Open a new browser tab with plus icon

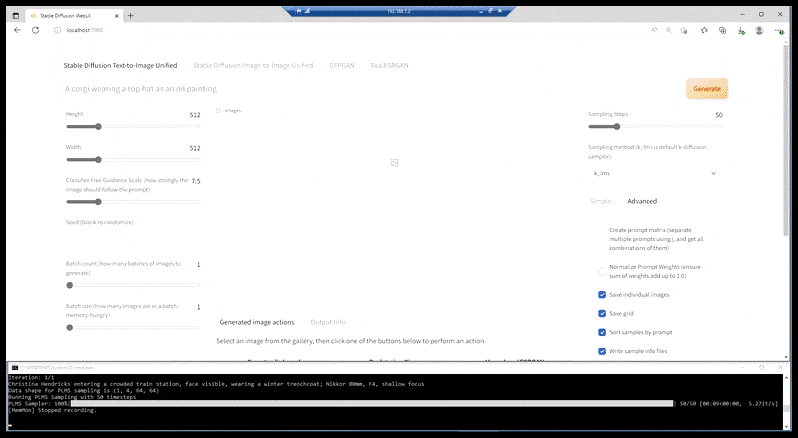coord(130,15)
